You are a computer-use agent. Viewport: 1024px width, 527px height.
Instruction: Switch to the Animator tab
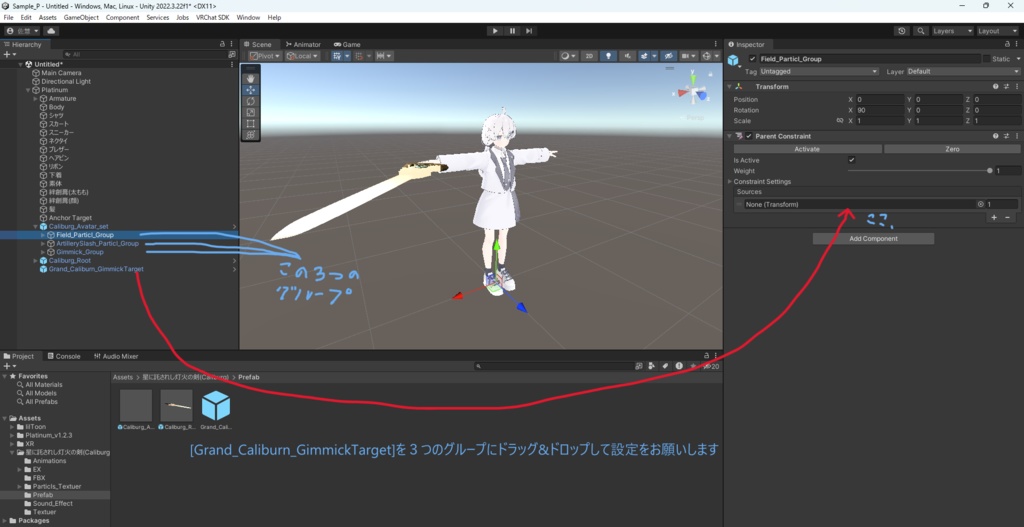click(x=303, y=44)
